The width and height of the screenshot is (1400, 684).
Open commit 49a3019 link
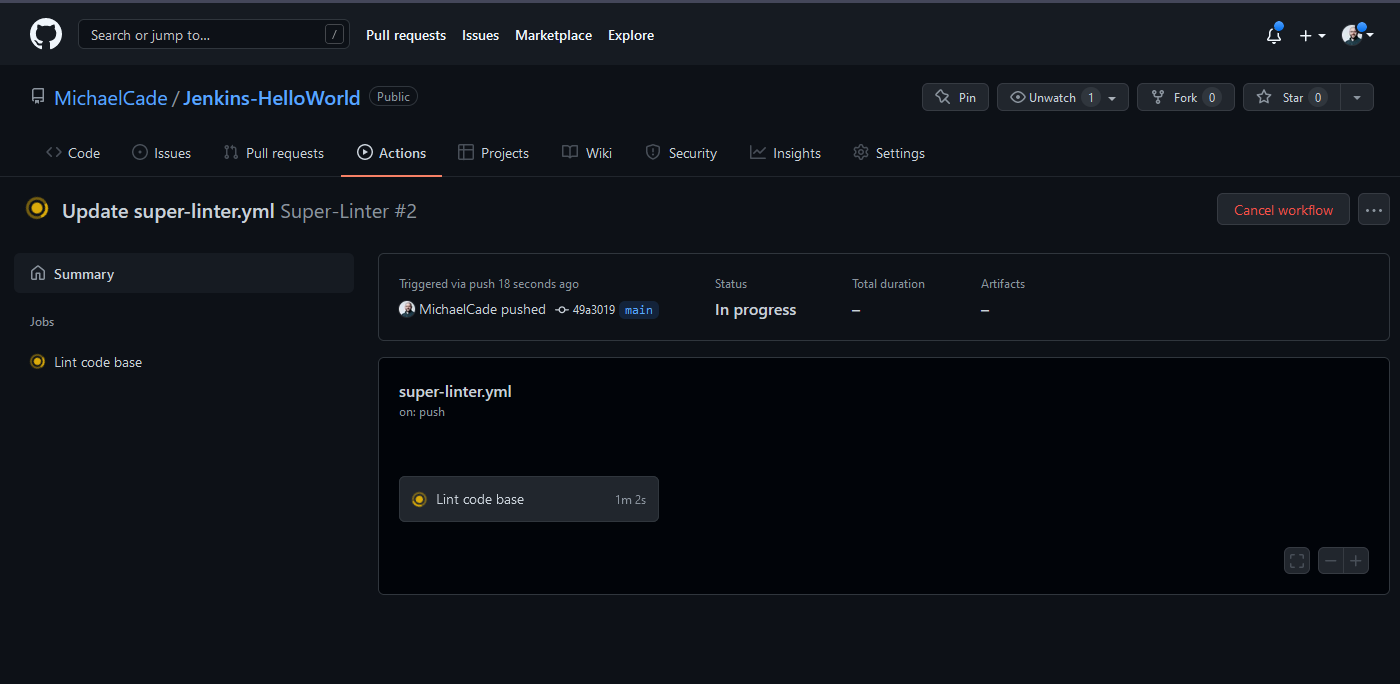click(593, 310)
